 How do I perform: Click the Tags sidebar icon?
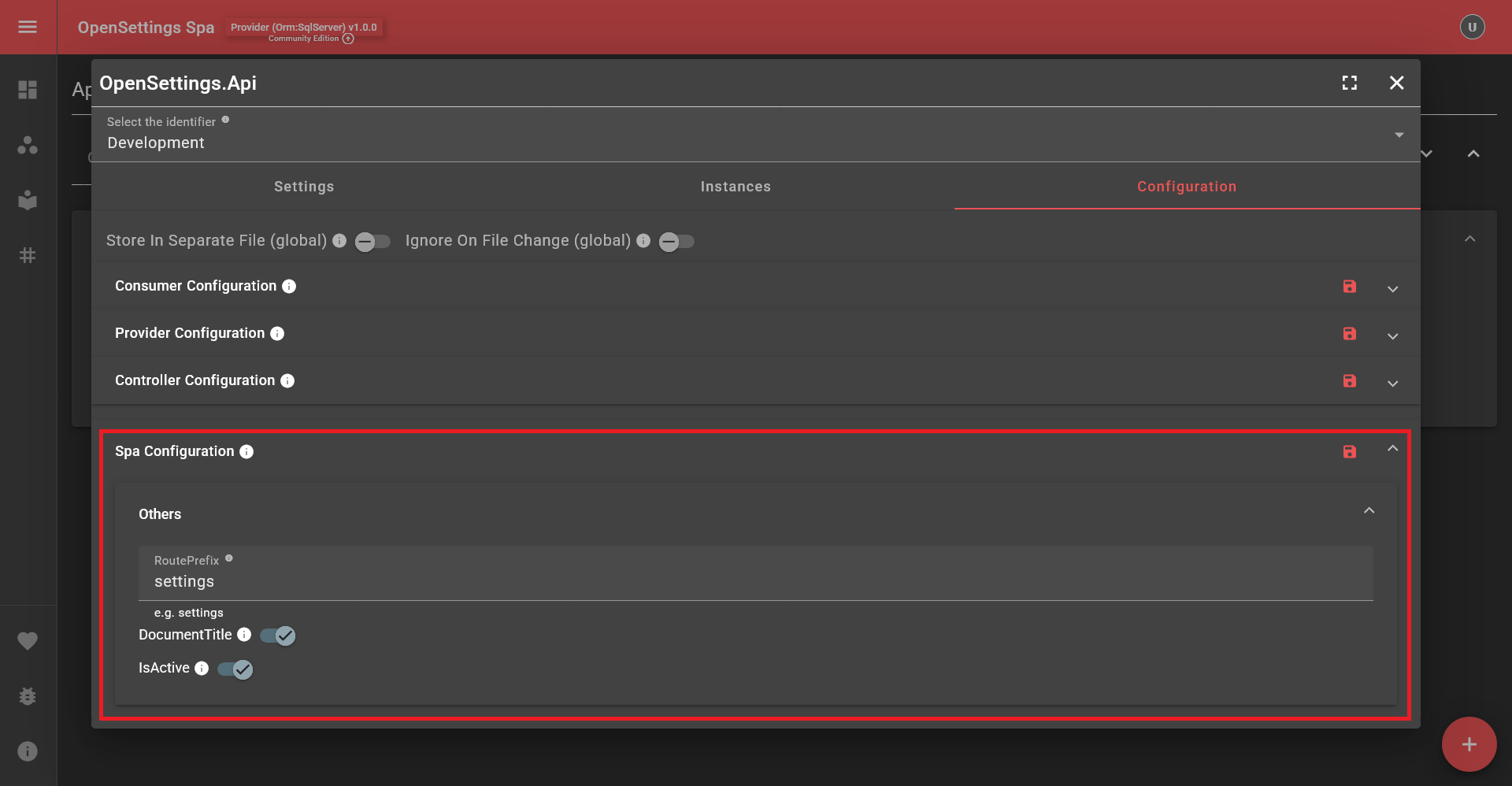(28, 254)
